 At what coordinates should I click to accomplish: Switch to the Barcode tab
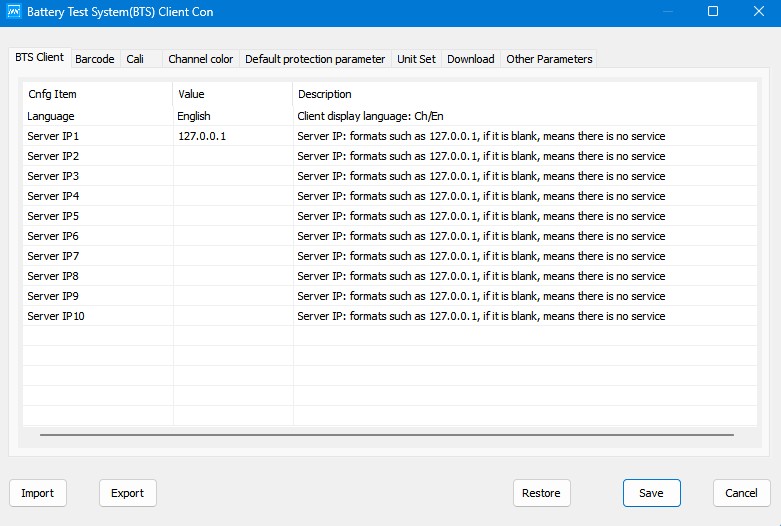(x=95, y=59)
